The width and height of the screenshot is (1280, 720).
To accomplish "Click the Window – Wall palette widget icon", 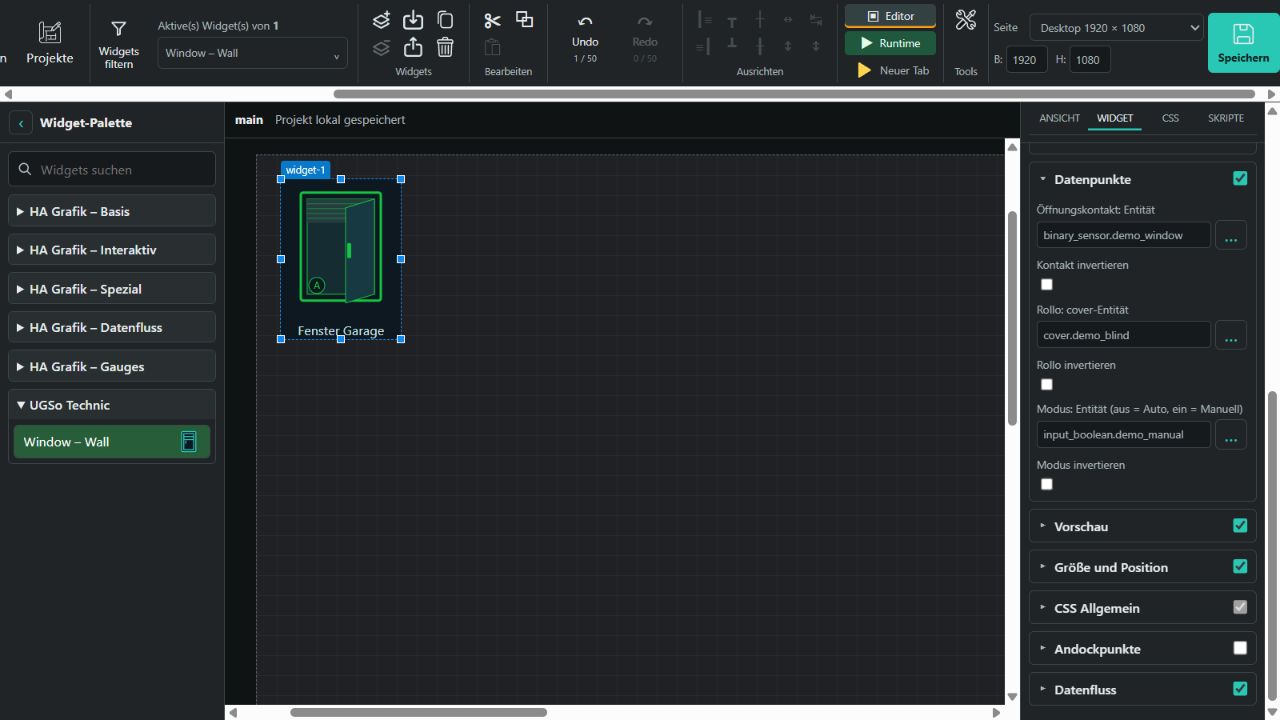I will pyautogui.click(x=188, y=442).
